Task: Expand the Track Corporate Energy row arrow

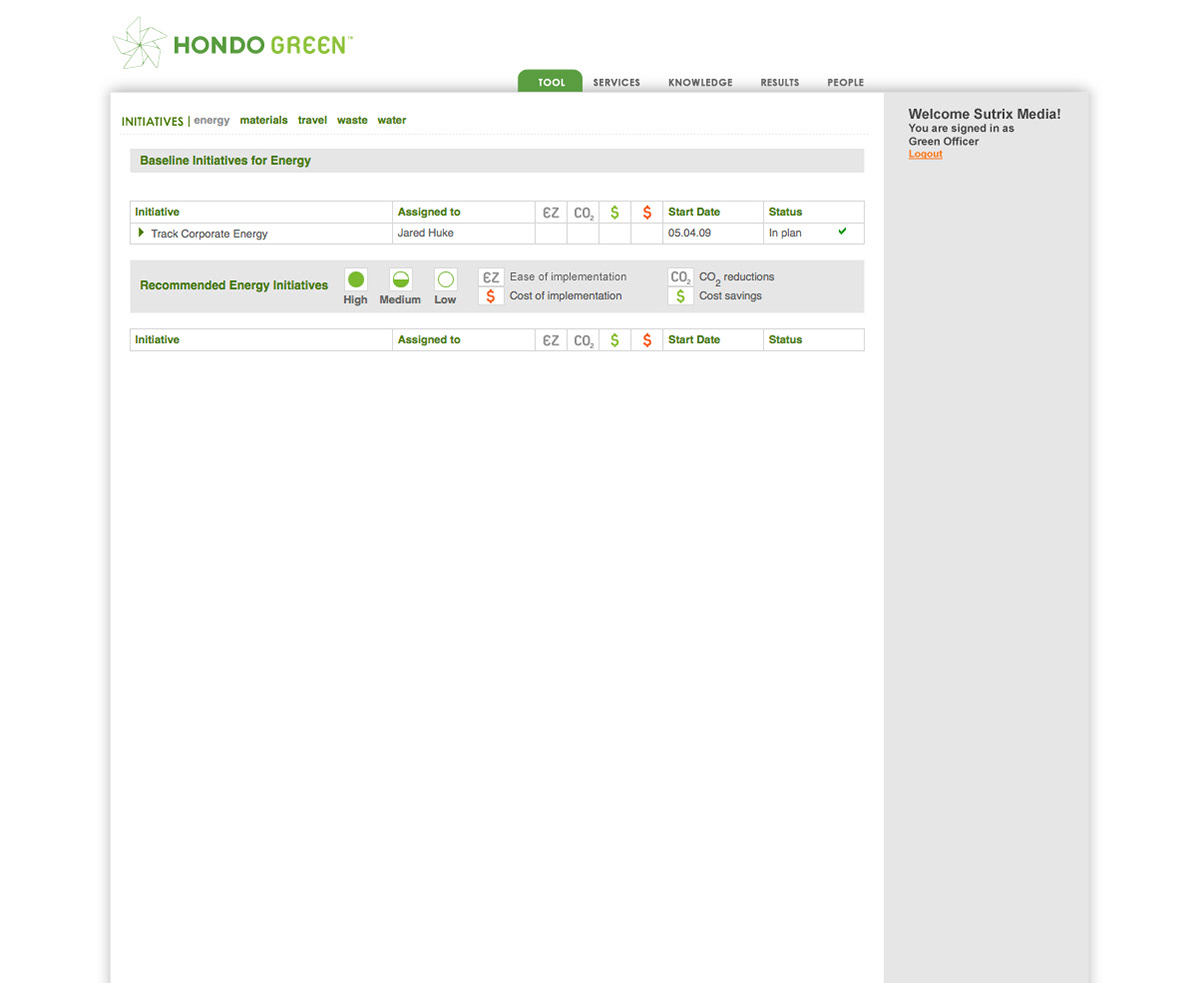Action: coord(141,233)
